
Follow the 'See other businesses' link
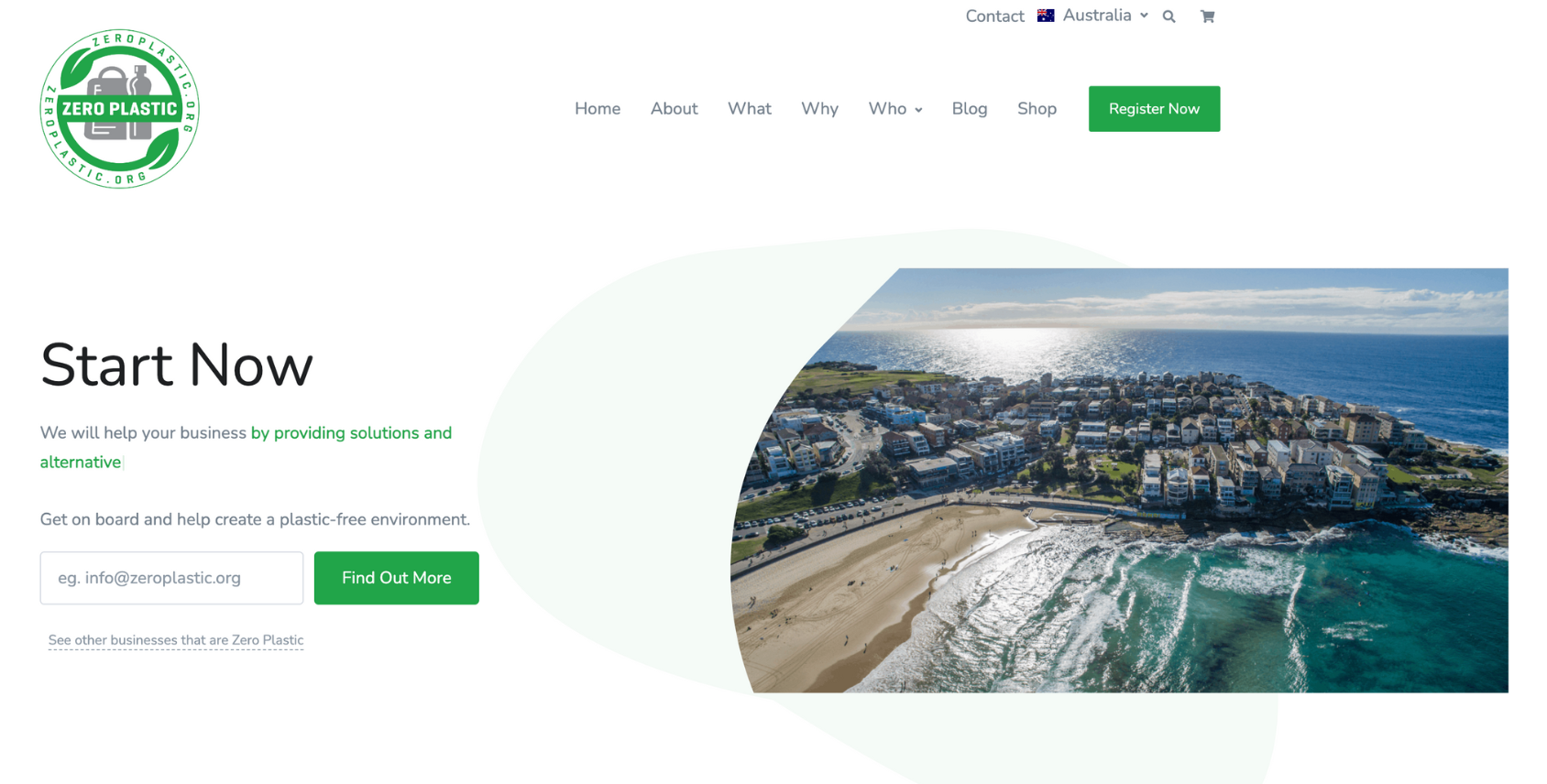[x=176, y=640]
